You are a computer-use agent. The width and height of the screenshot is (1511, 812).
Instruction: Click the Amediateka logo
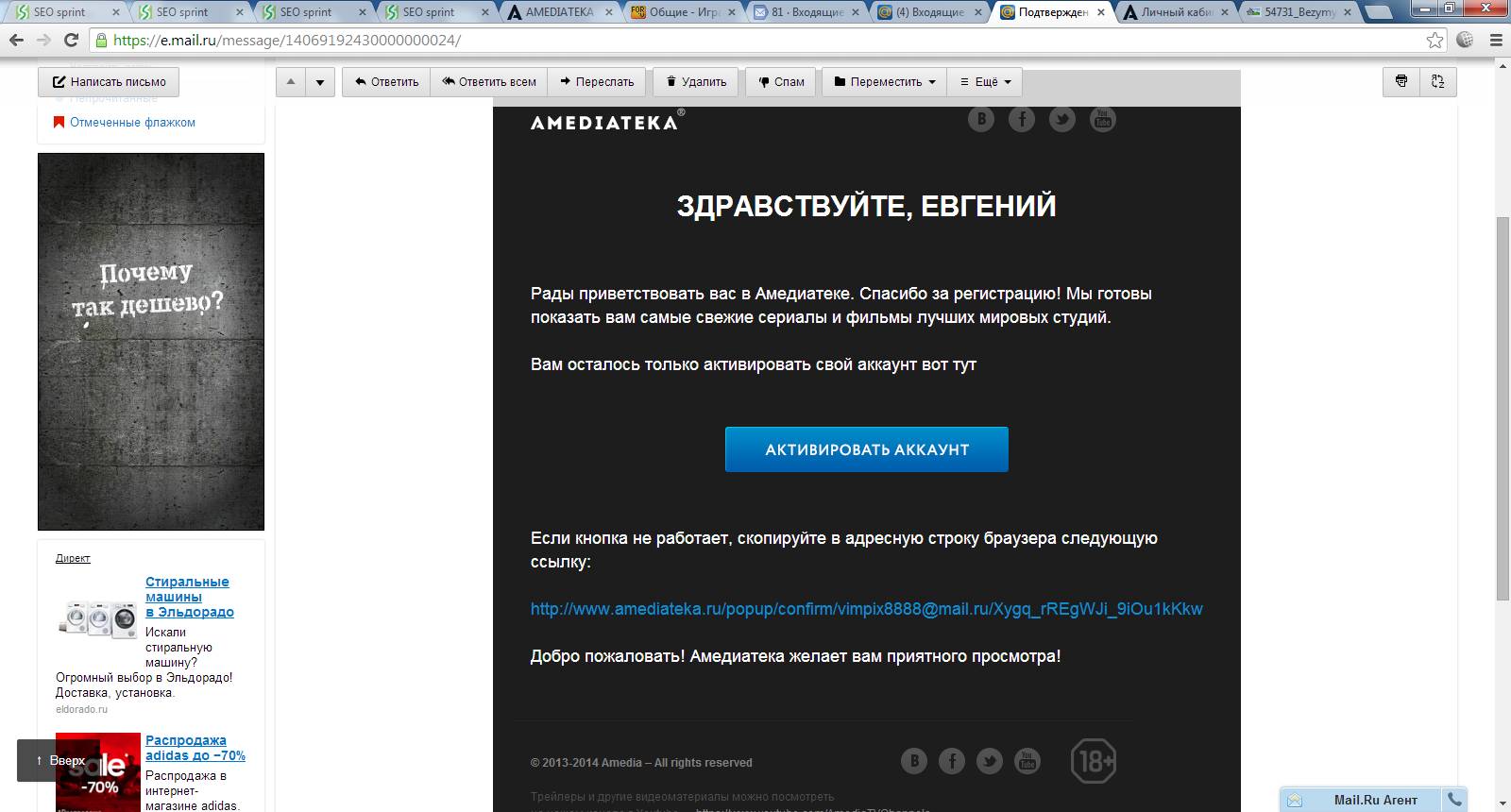[607, 121]
